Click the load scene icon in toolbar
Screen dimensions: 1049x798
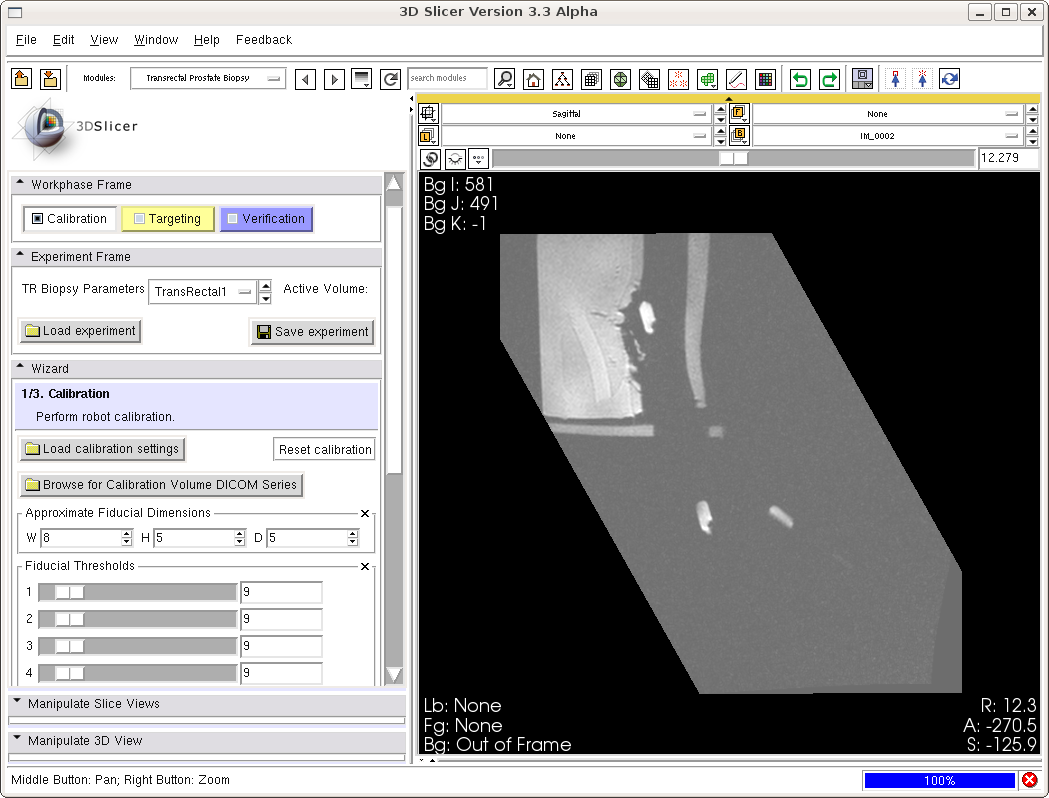point(22,79)
